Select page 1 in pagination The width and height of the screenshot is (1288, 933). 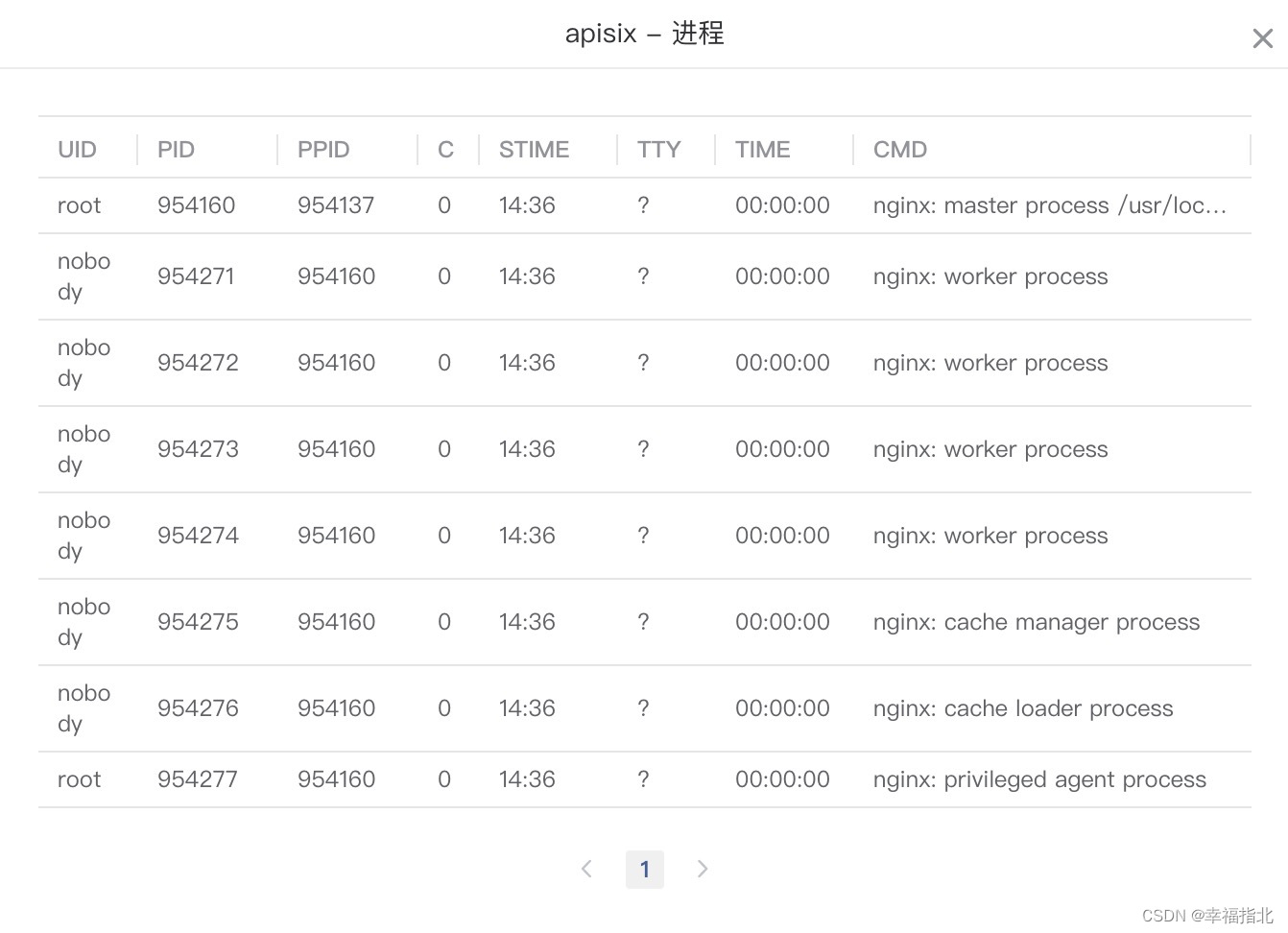pos(645,869)
